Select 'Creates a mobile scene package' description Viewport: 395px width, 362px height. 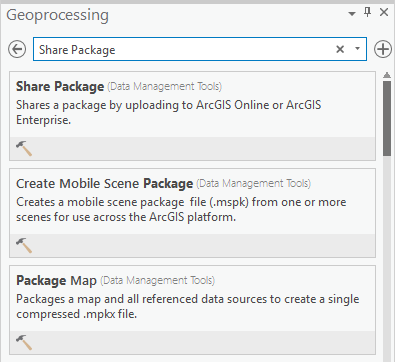[x=181, y=209]
